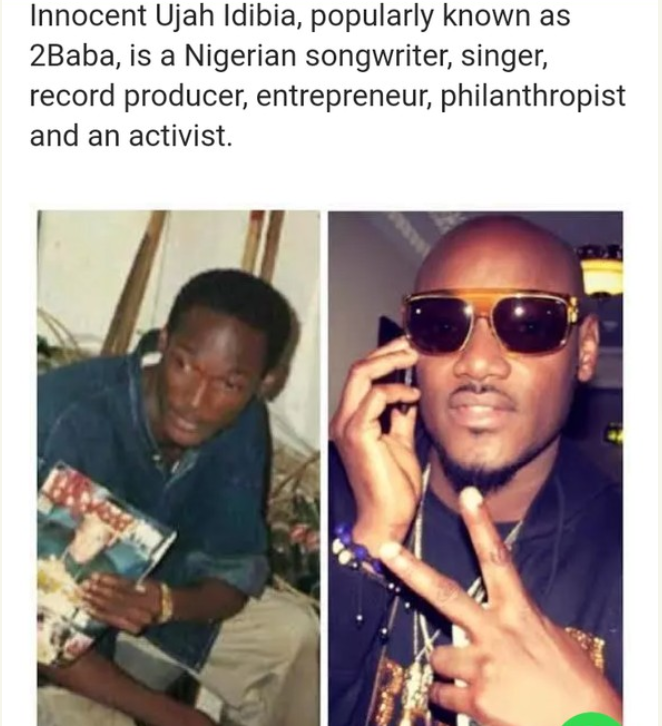This screenshot has height=726, width=662.
Task: Click the name 'Innocent' in the text
Action: coord(88,16)
